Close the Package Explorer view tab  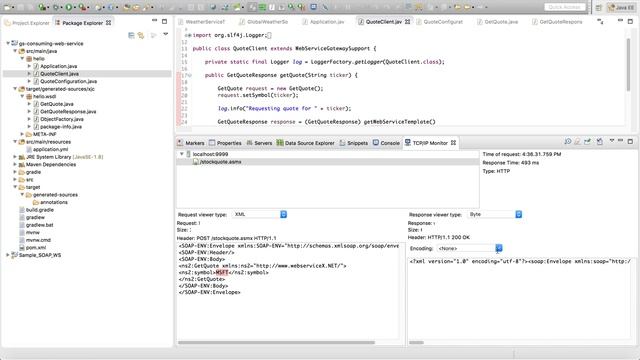click(108, 23)
